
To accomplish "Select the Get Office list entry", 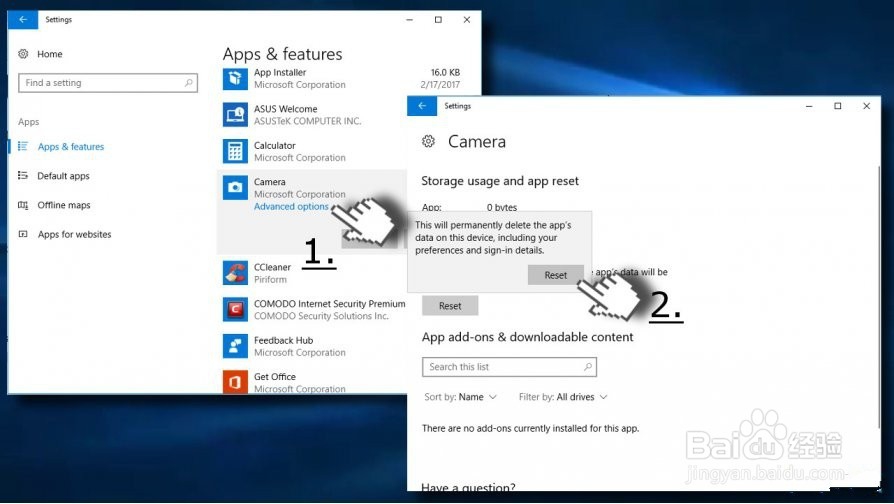I will [312, 382].
